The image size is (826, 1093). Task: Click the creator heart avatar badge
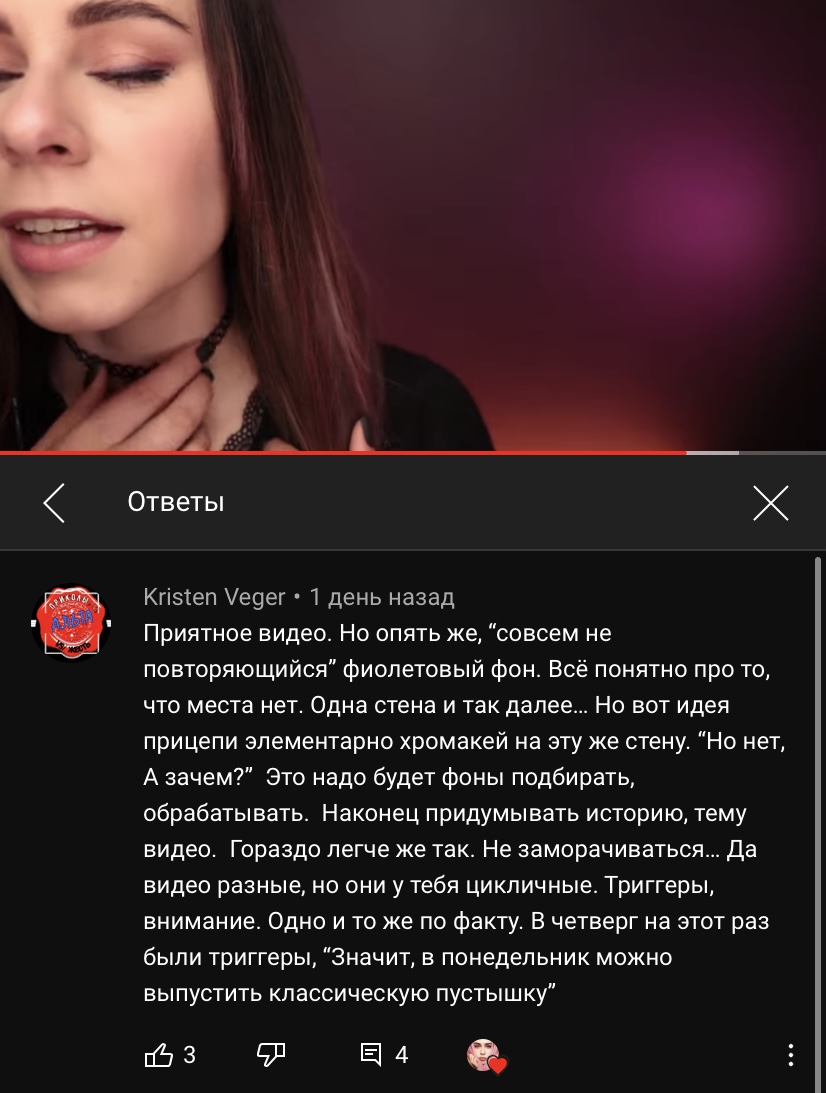(486, 1055)
